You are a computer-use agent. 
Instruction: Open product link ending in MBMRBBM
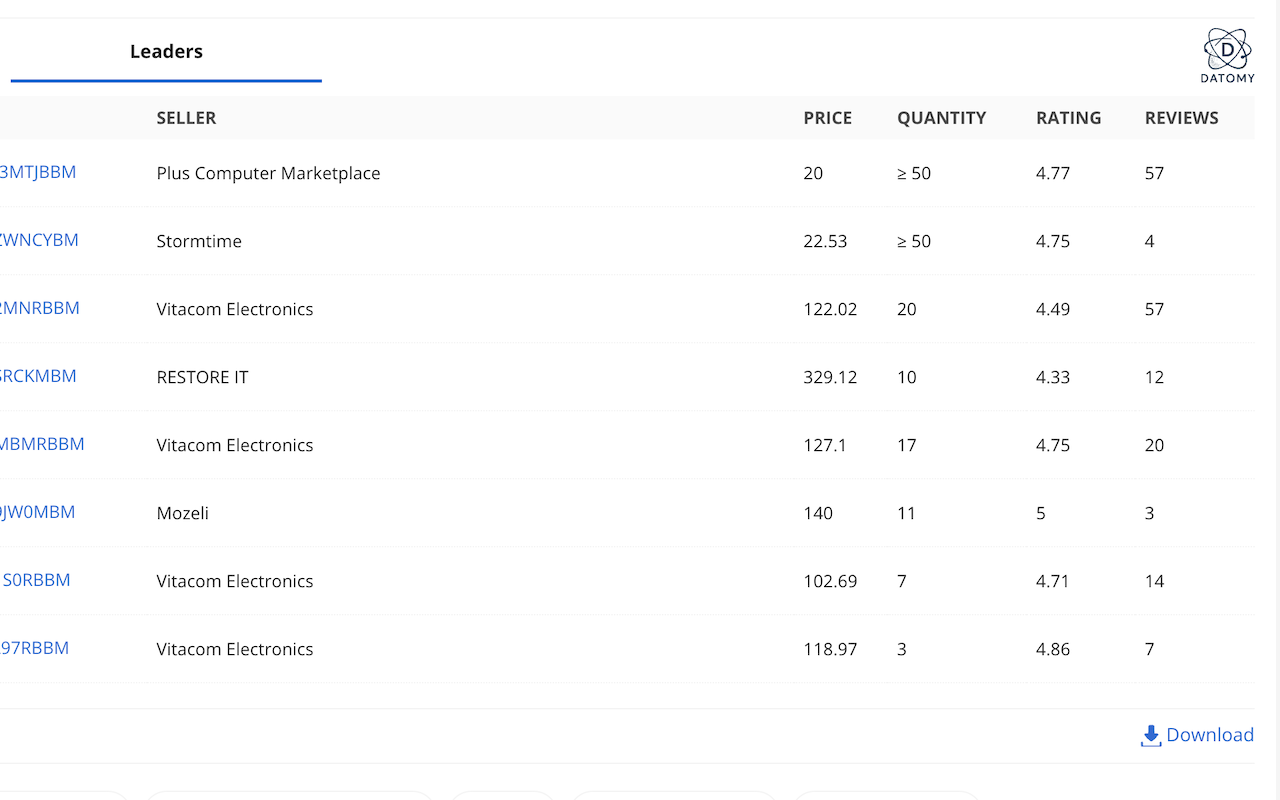tap(42, 444)
